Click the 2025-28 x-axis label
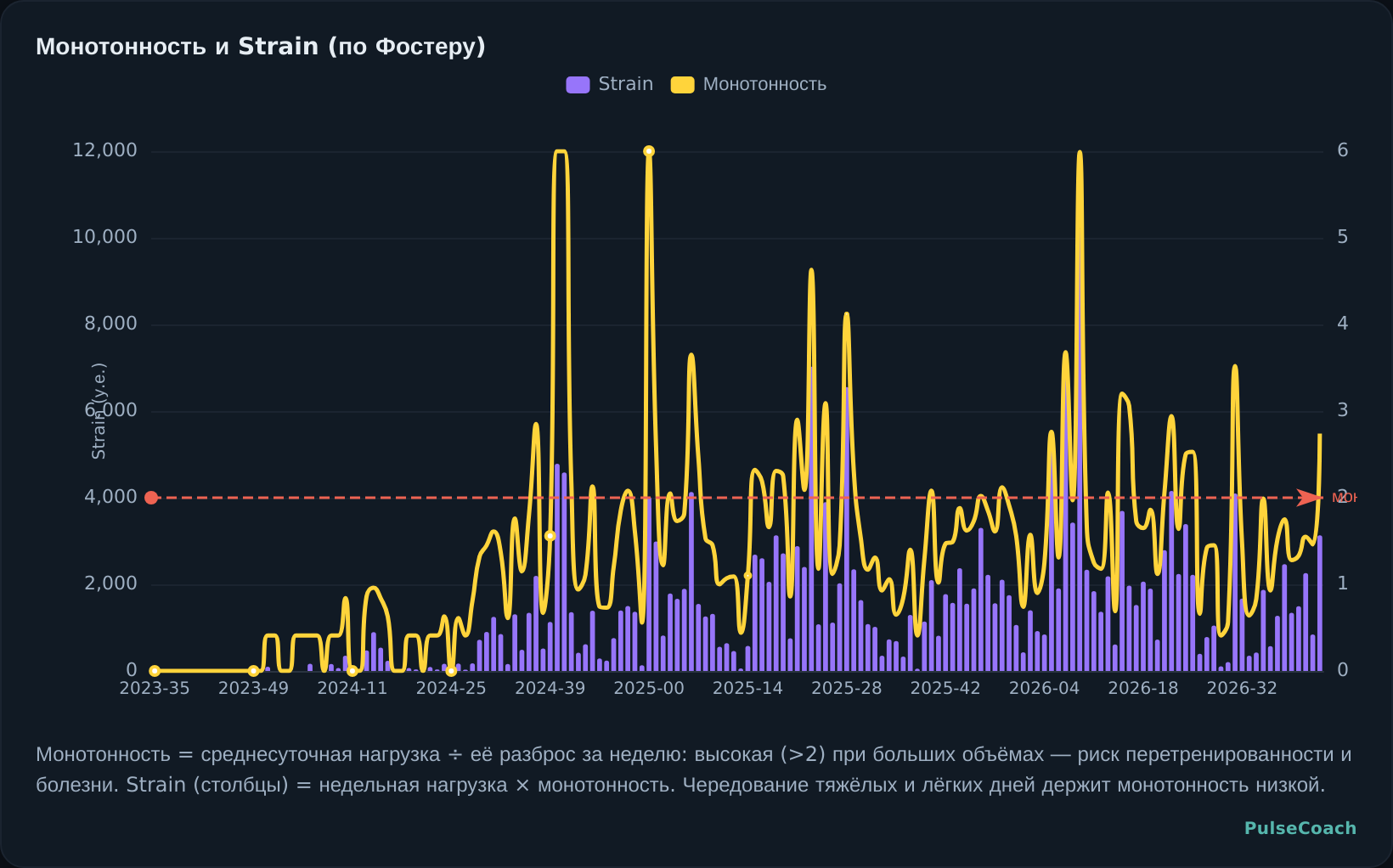 [846, 688]
